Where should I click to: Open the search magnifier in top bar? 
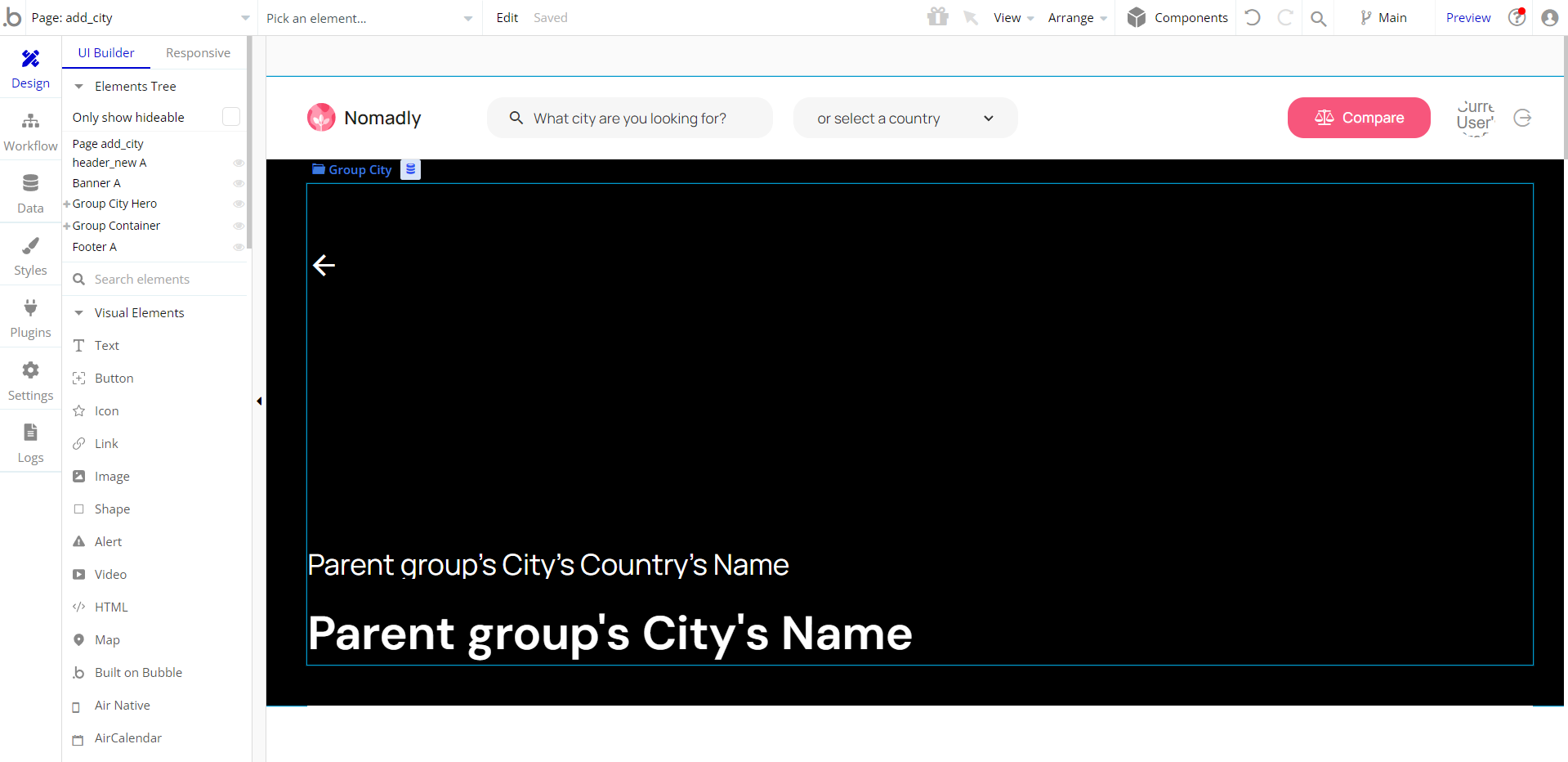pyautogui.click(x=1318, y=18)
